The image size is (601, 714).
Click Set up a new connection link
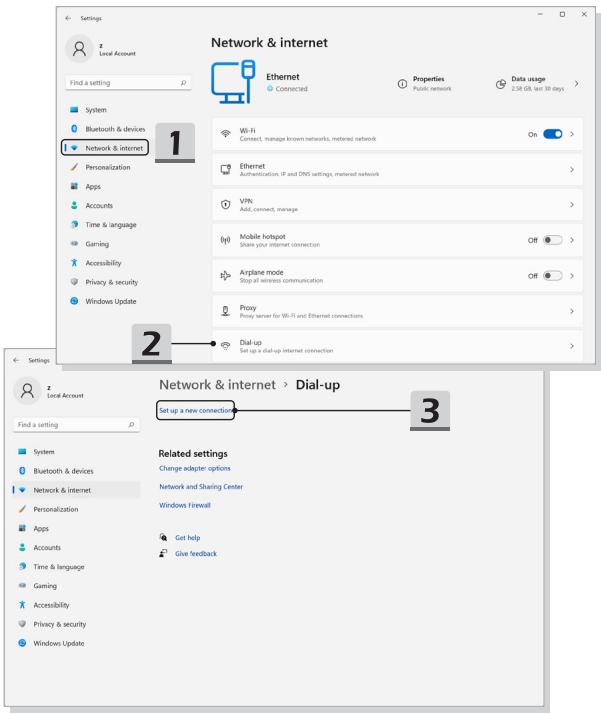click(x=195, y=410)
